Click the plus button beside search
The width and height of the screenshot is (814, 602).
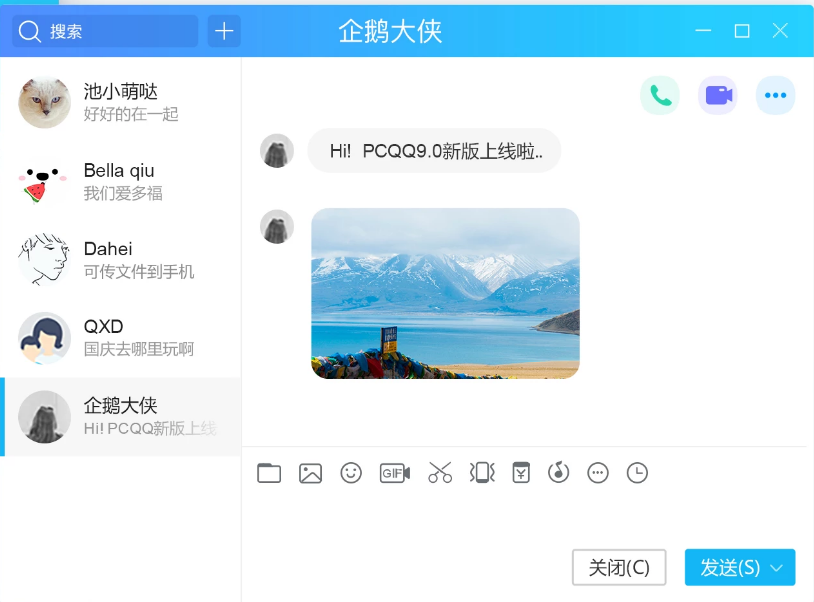(224, 31)
